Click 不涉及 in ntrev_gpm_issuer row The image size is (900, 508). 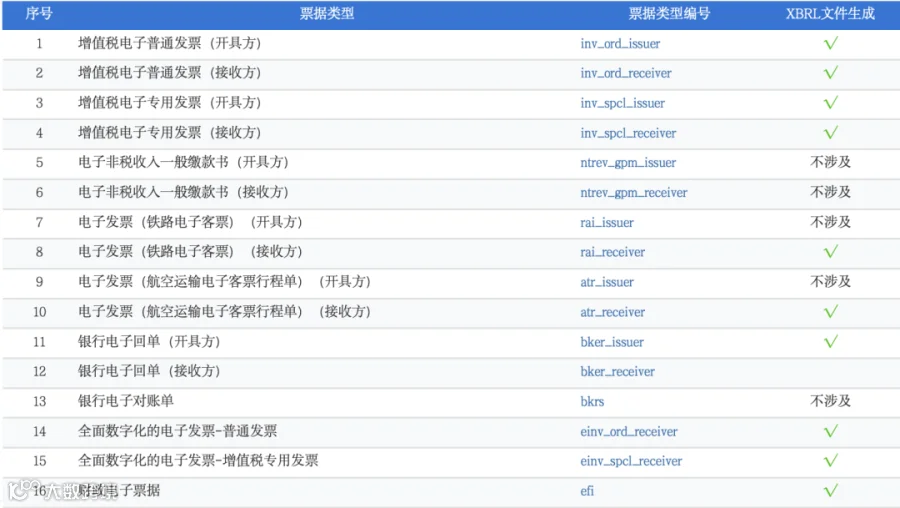(830, 162)
